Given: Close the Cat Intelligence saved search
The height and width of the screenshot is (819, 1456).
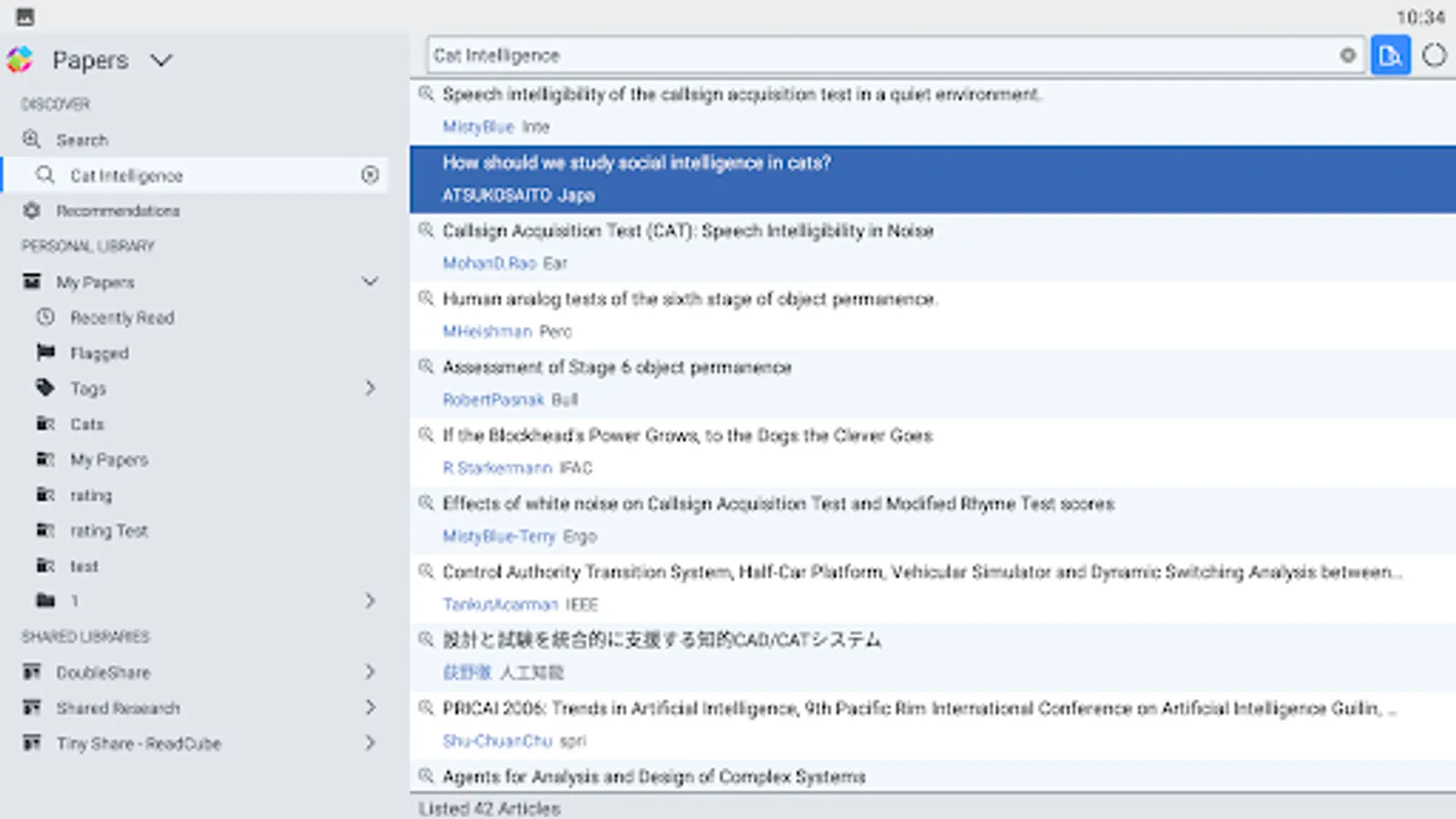Looking at the screenshot, I should (369, 175).
